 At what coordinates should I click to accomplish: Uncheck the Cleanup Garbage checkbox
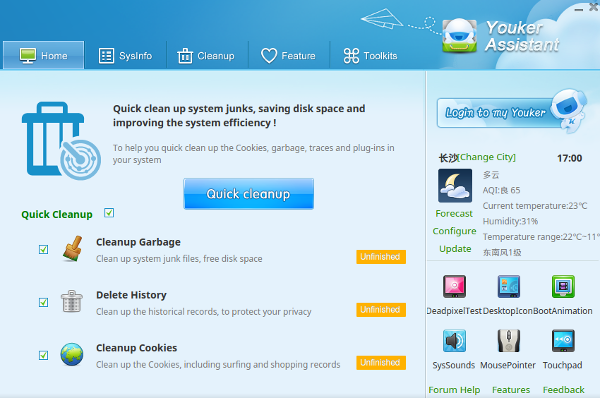pos(44,250)
